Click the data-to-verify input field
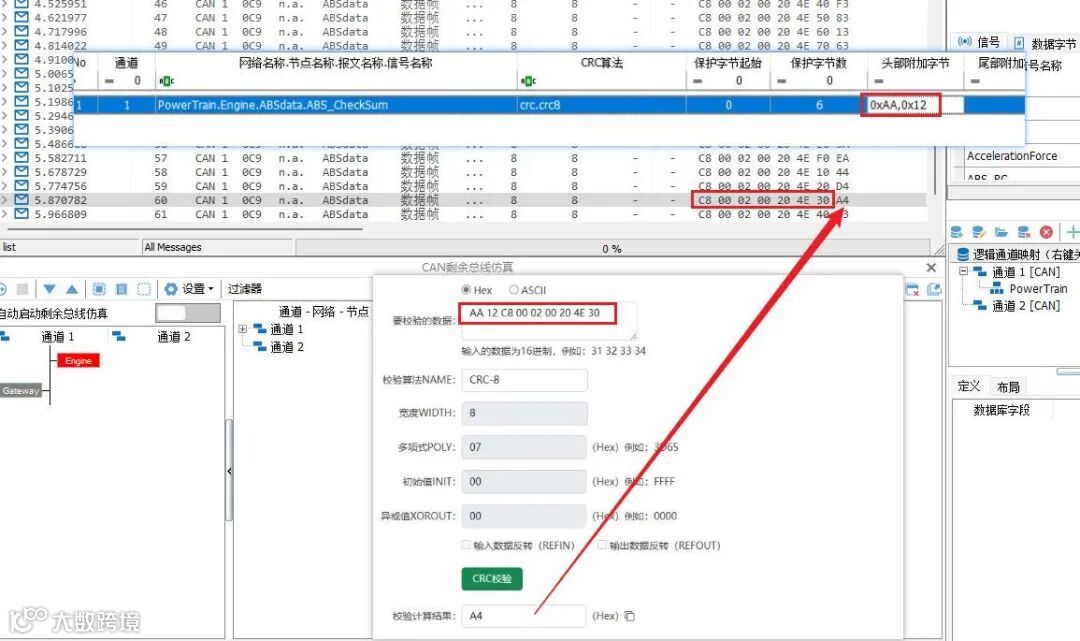 pos(548,320)
